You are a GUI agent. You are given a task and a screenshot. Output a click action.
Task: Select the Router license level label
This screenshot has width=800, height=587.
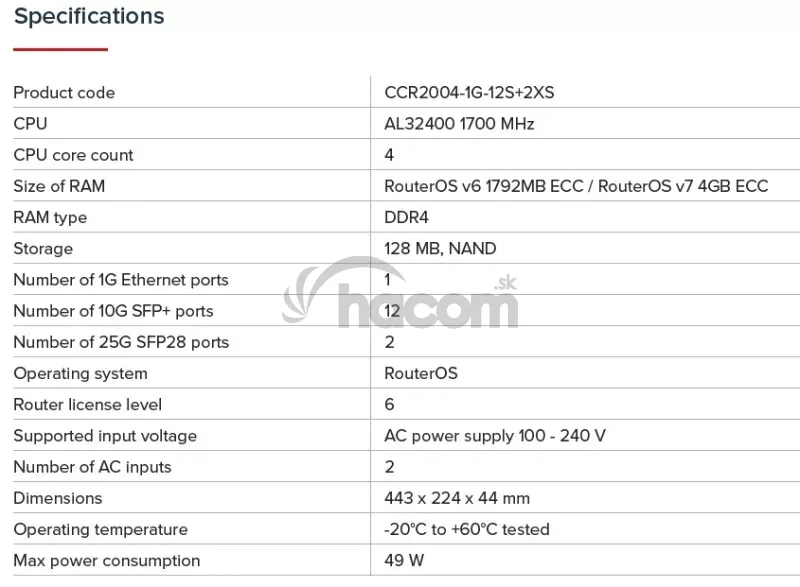coord(87,404)
